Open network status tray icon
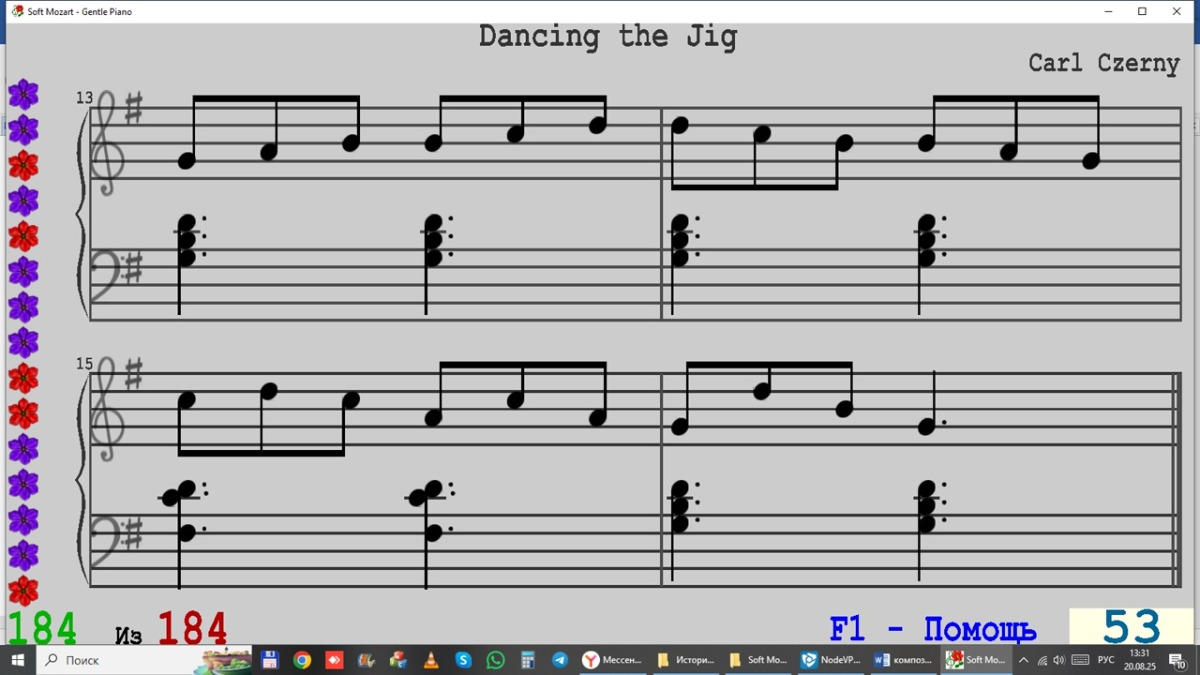Screen dimensions: 1200x675 (1042, 660)
